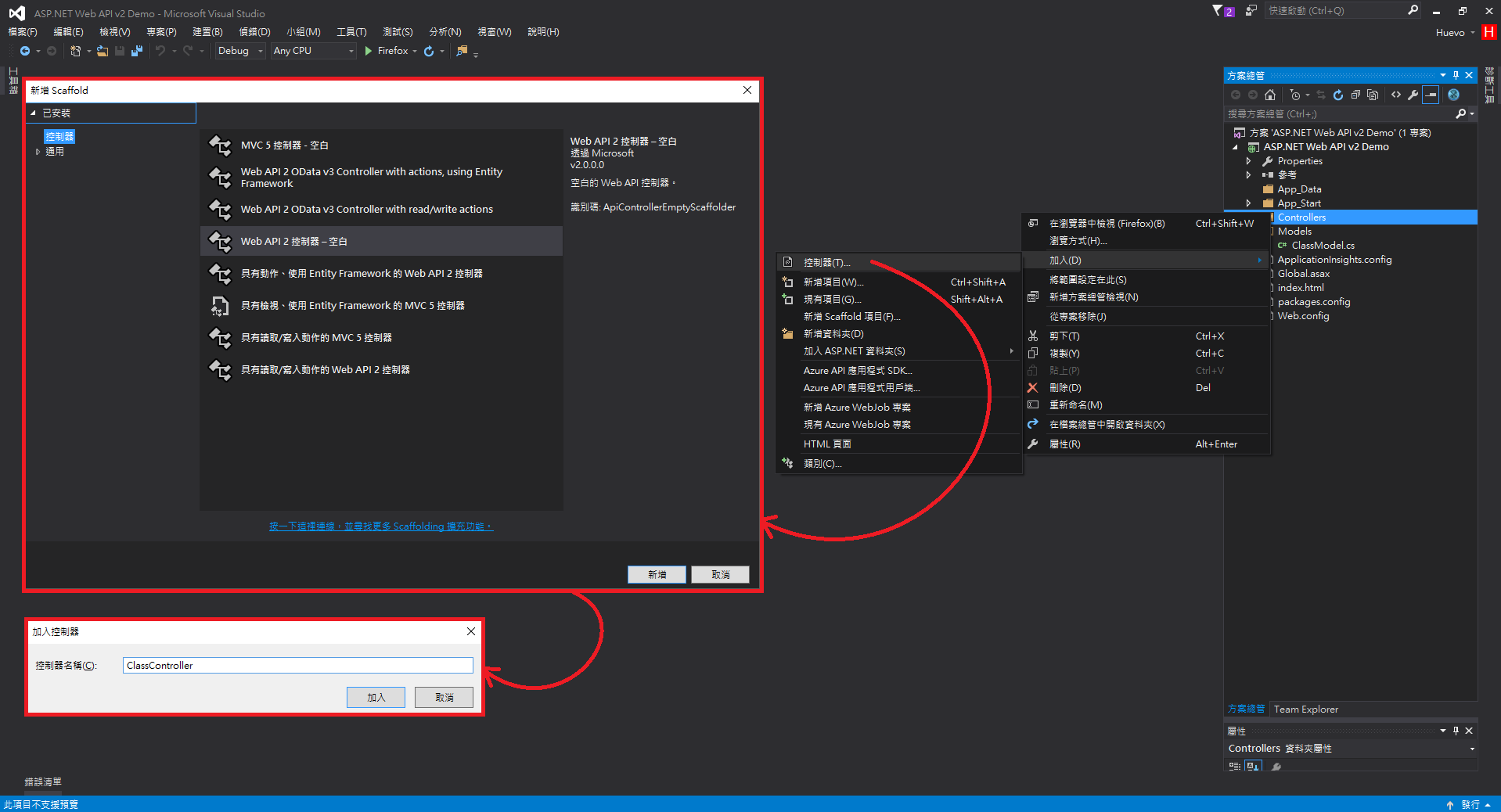Image resolution: width=1501 pixels, height=812 pixels.
Task: Click the New Project toolbar icon
Action: tap(75, 51)
